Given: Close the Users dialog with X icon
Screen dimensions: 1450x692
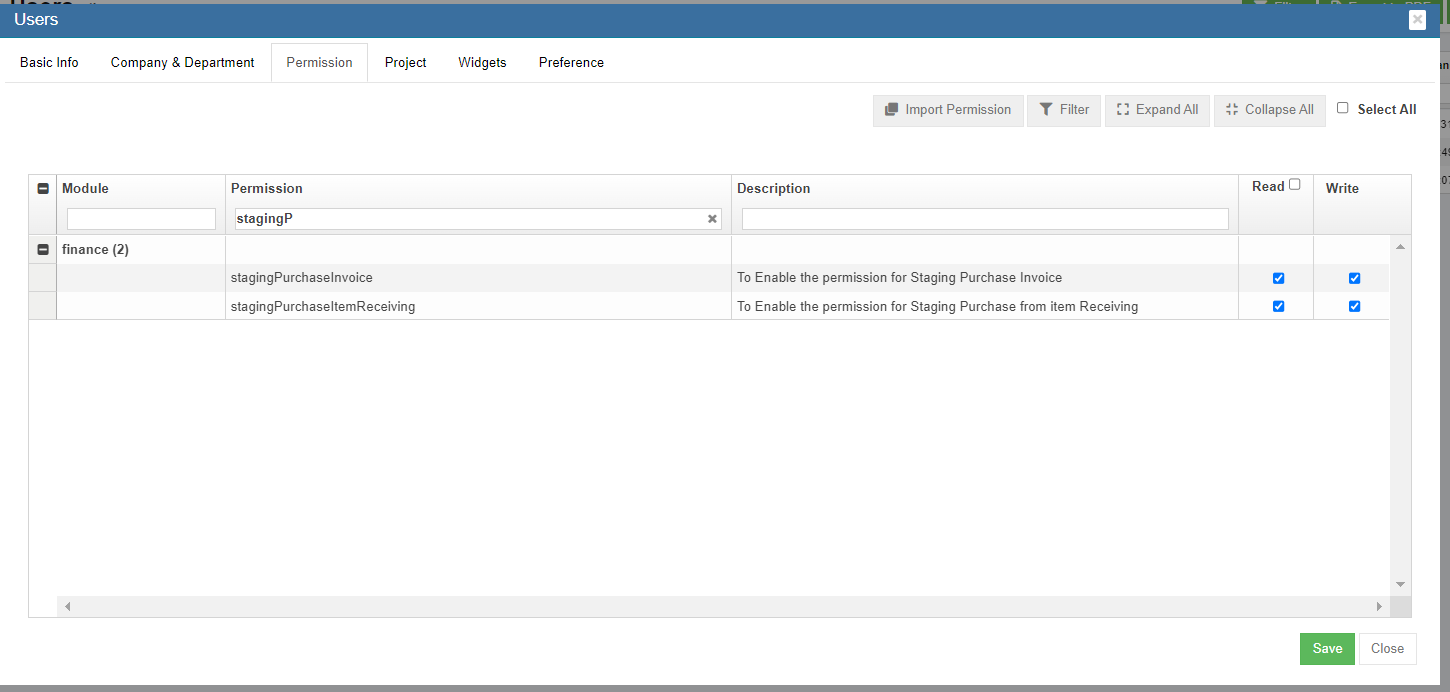Looking at the screenshot, I should click(x=1417, y=20).
